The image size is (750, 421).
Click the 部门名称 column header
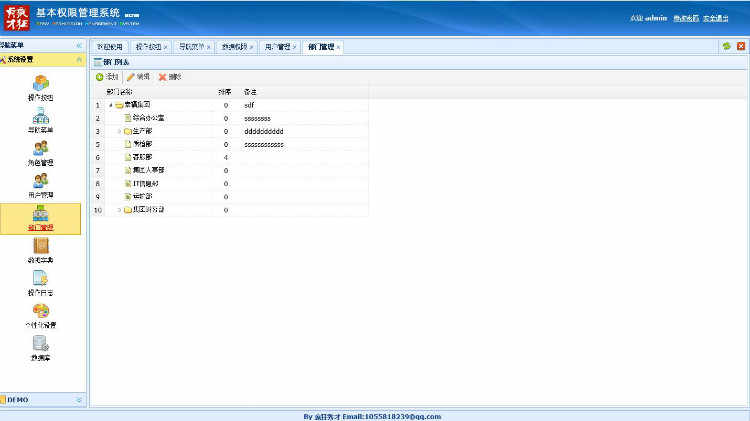(119, 92)
